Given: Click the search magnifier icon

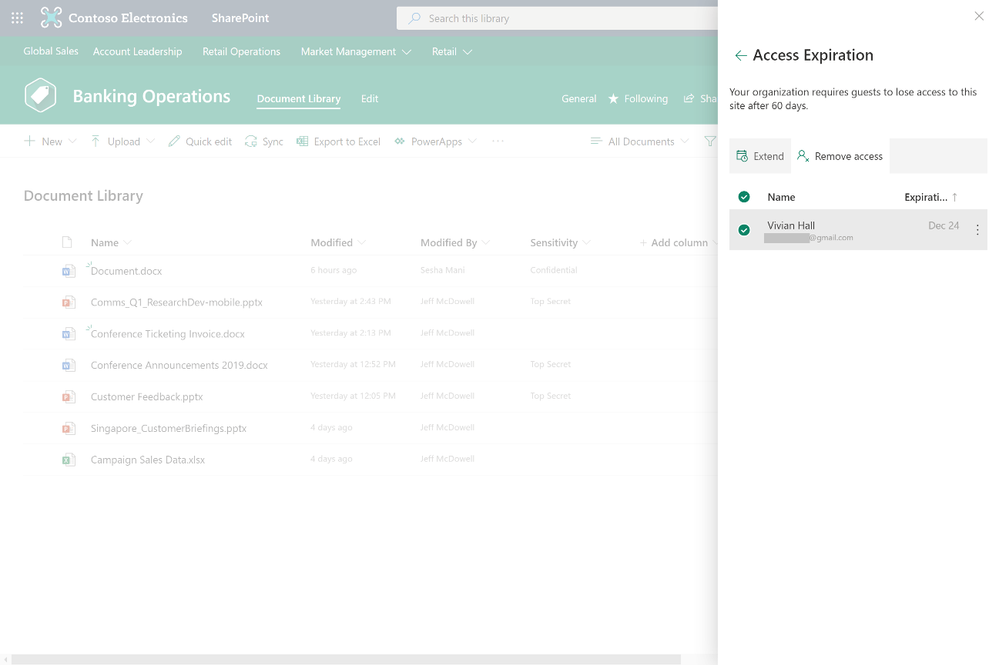Looking at the screenshot, I should click(415, 18).
